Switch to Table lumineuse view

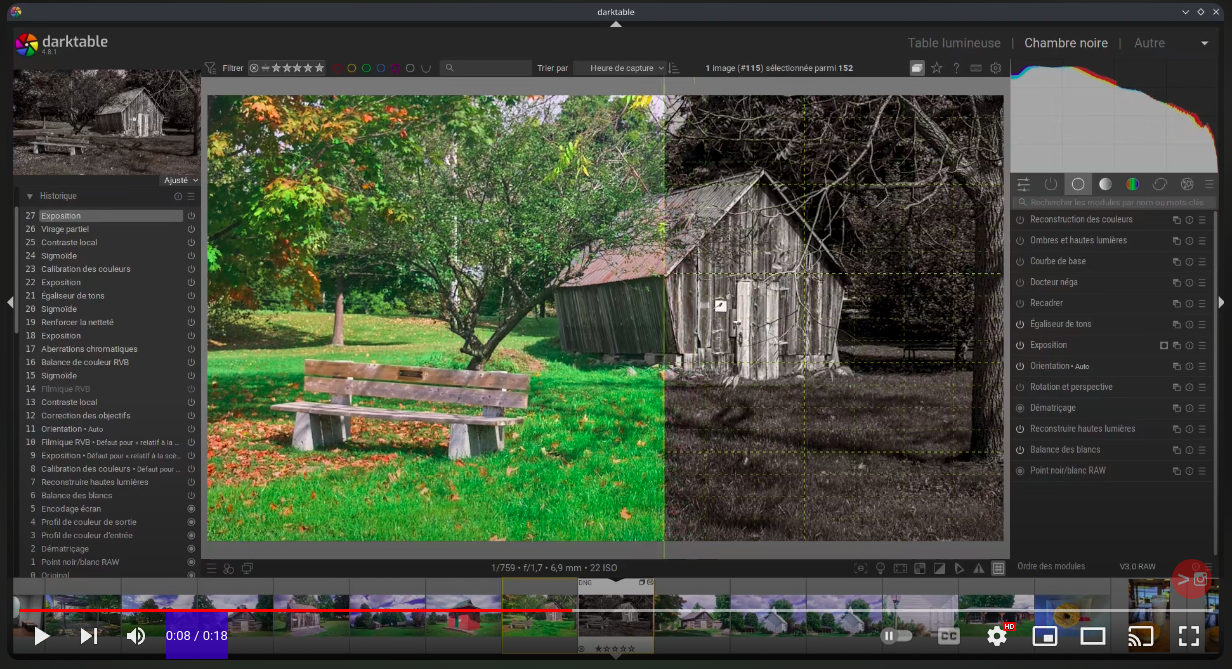[953, 43]
